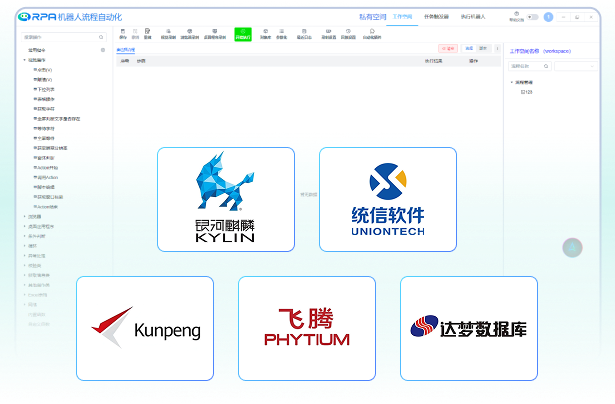
Task: Switch to the 工作空间 tab
Action: pyautogui.click(x=402, y=17)
